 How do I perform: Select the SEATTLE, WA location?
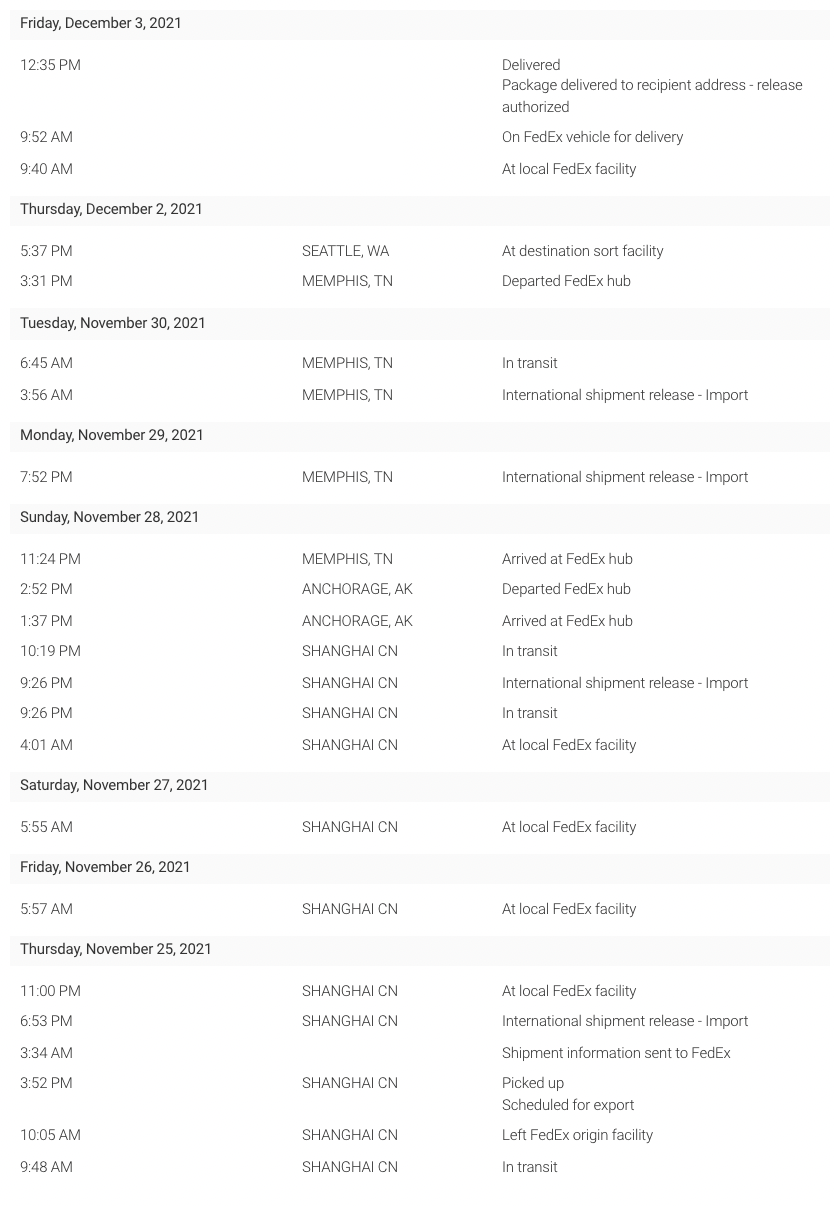click(345, 251)
